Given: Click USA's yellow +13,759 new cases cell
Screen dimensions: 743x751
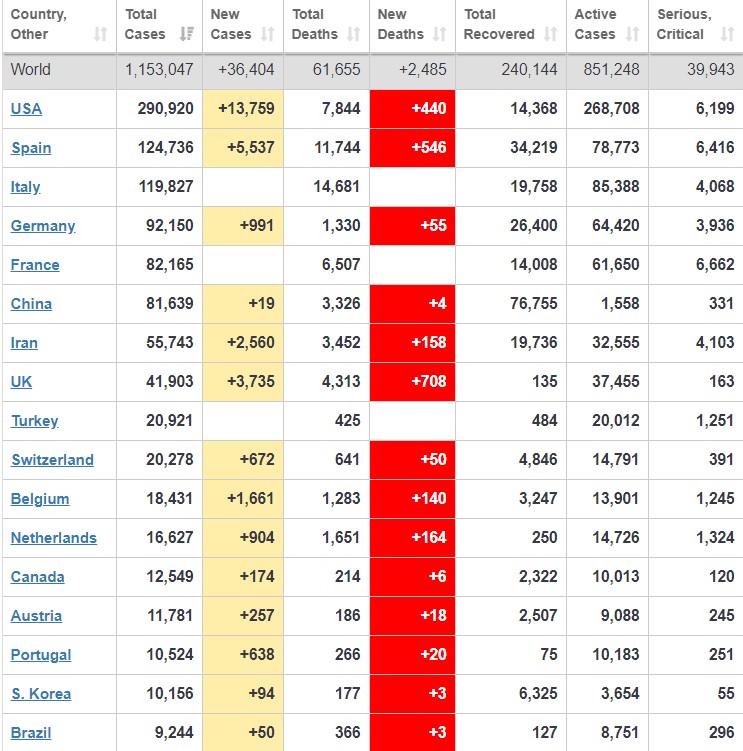Looking at the screenshot, I should (x=243, y=109).
